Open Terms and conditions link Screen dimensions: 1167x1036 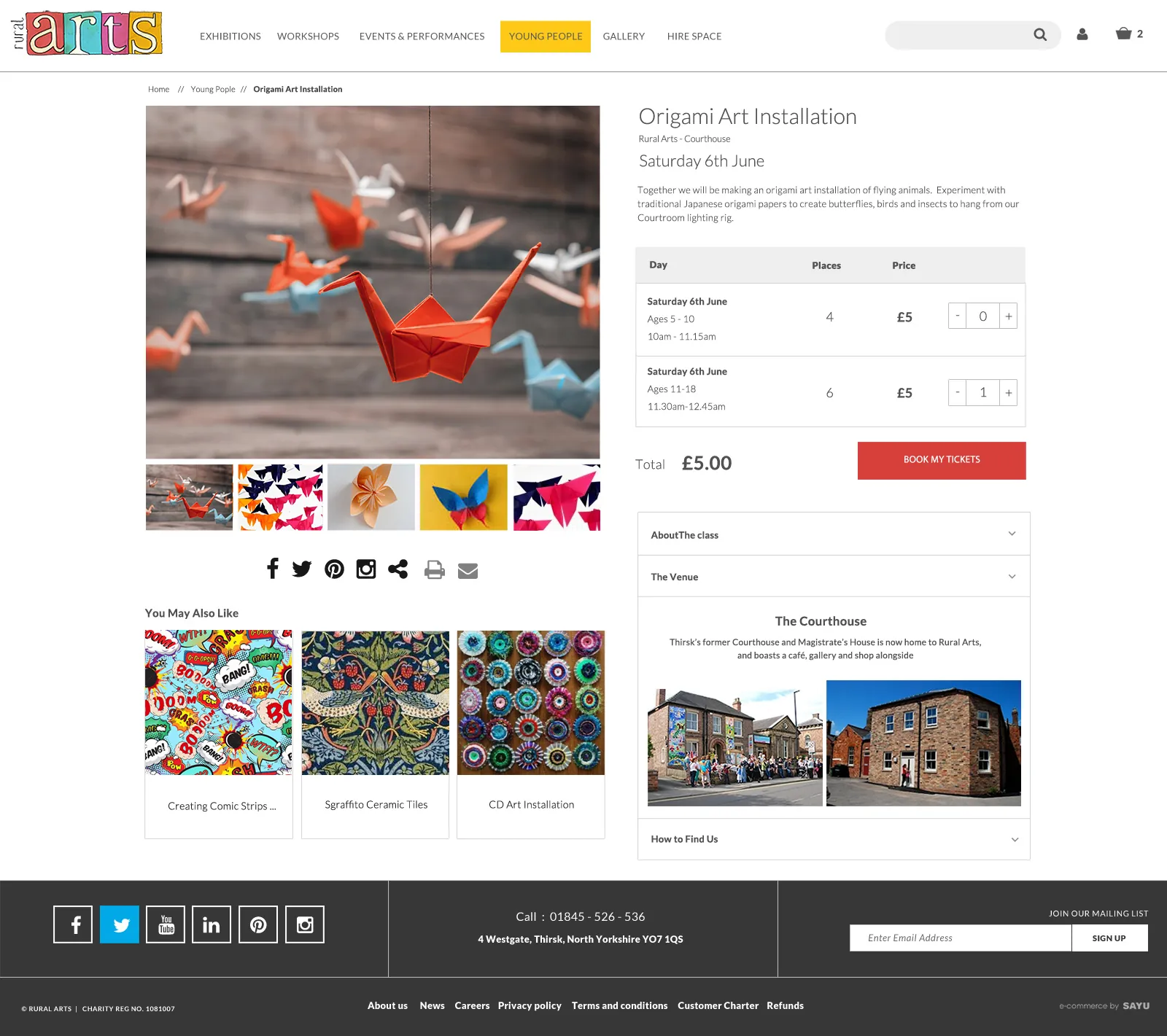[x=619, y=1005]
